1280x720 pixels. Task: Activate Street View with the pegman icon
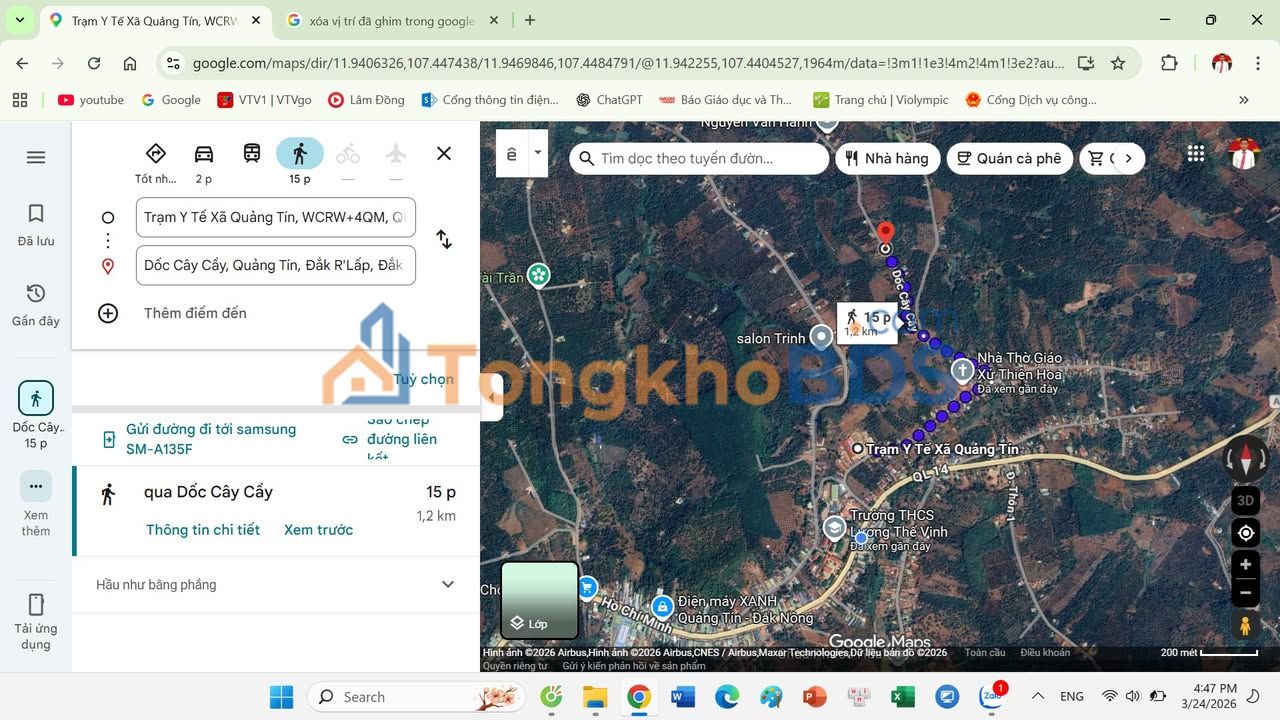[x=1245, y=624]
